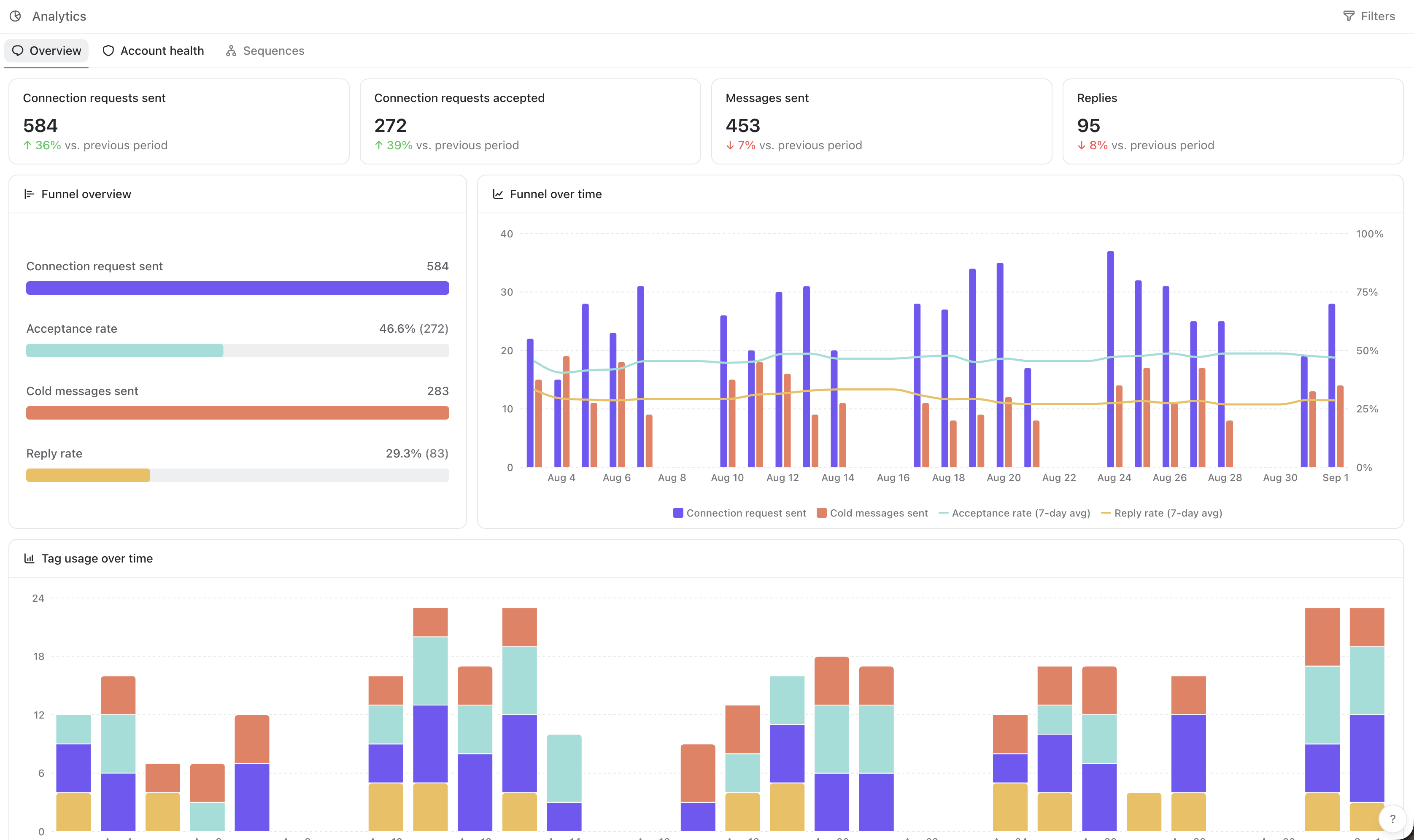Screen dimensions: 1414x840
Task: Click the Replies card title
Action: pyautogui.click(x=1097, y=98)
